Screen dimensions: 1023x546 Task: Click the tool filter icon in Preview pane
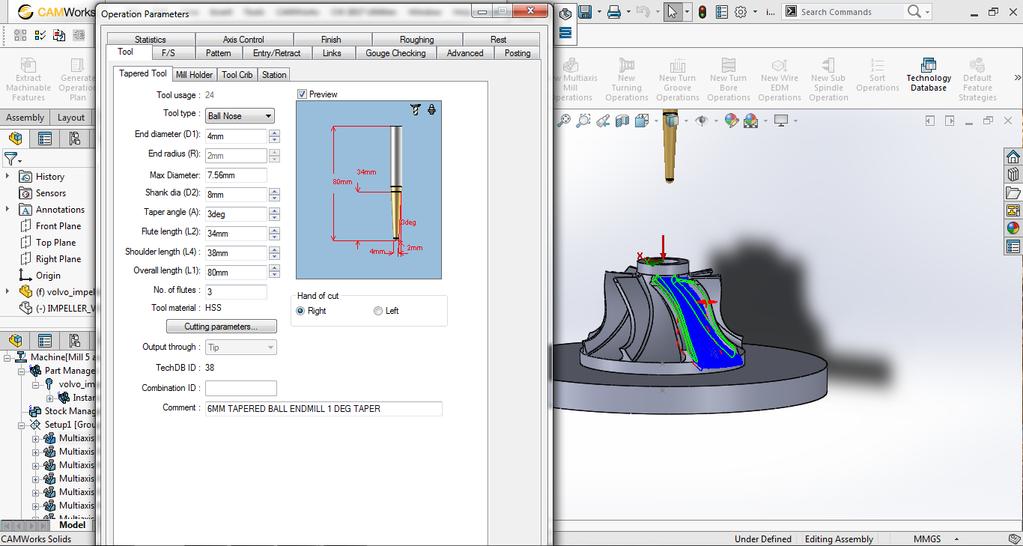point(415,110)
